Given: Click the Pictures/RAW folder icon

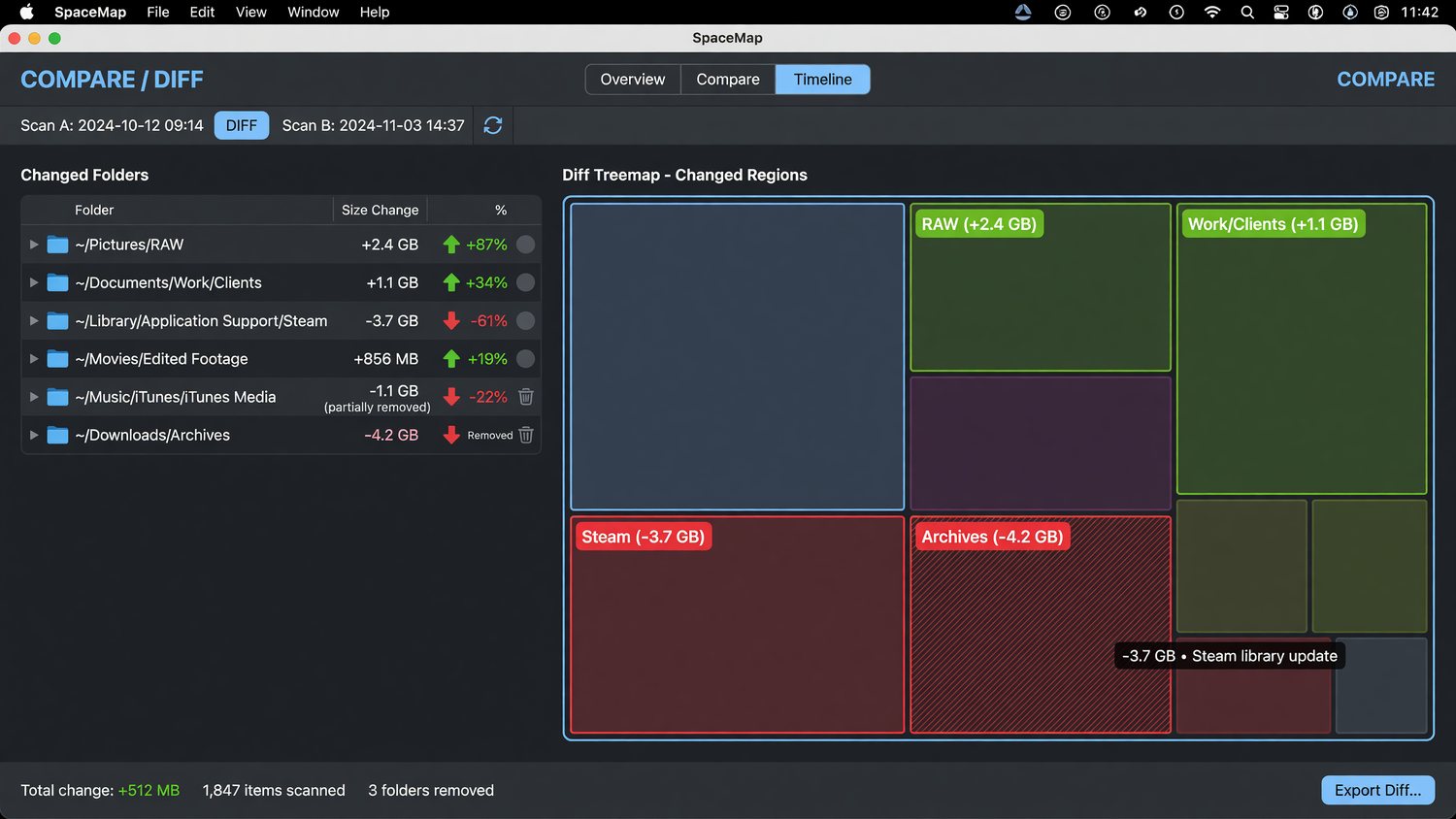Looking at the screenshot, I should click(x=58, y=245).
